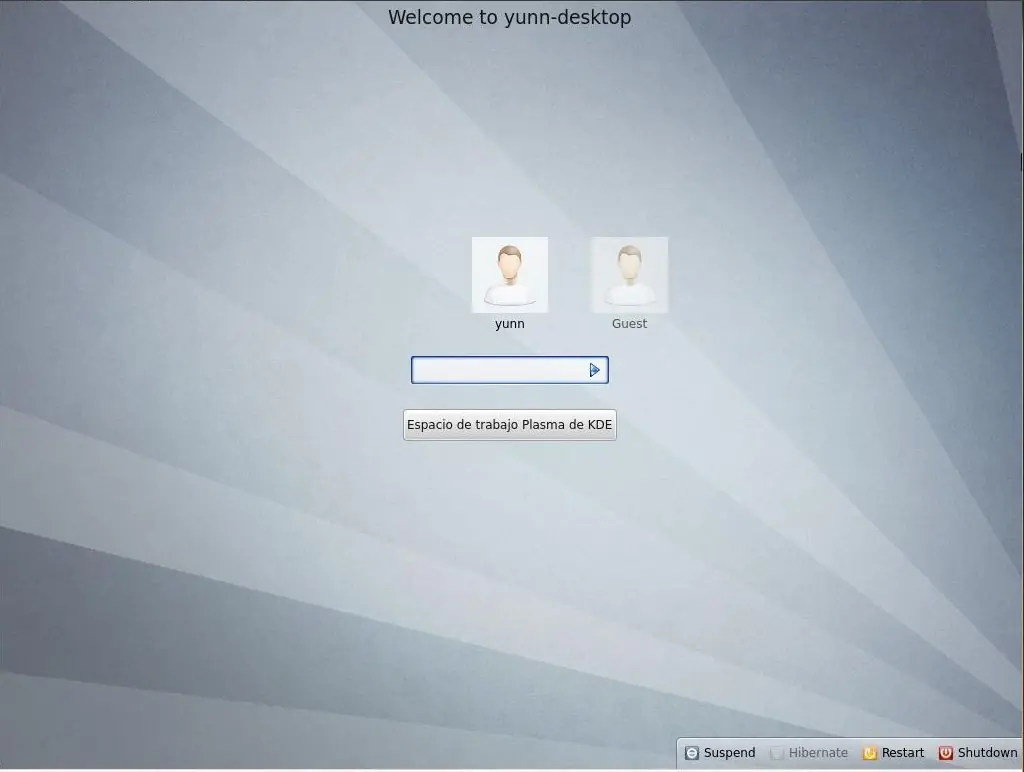The height and width of the screenshot is (772, 1024).
Task: Open the Espacio de trabajo Plasma session selector
Action: click(x=509, y=425)
